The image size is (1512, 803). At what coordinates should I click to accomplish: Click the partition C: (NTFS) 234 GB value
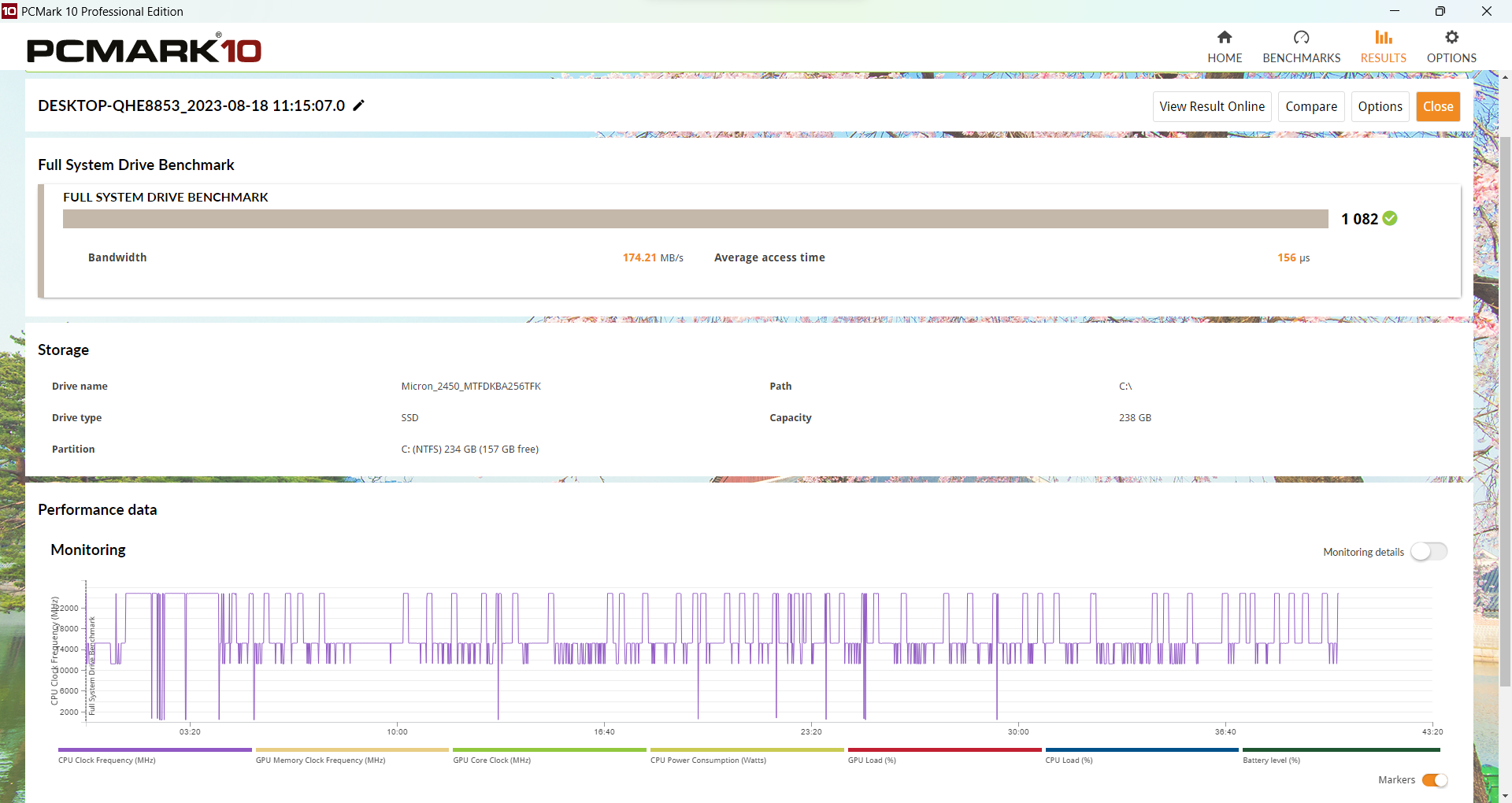coord(470,449)
